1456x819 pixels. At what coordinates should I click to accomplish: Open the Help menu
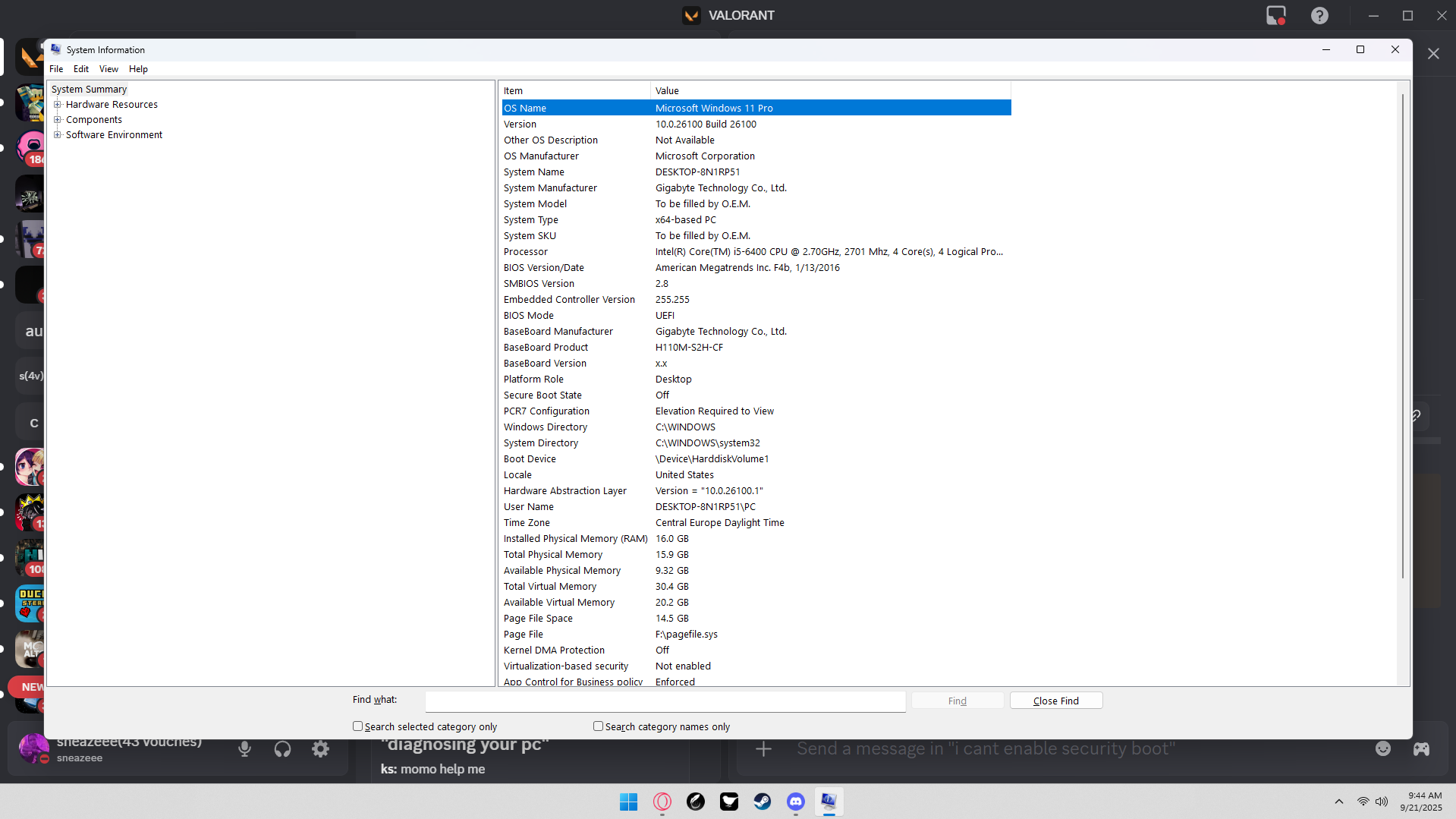(138, 69)
